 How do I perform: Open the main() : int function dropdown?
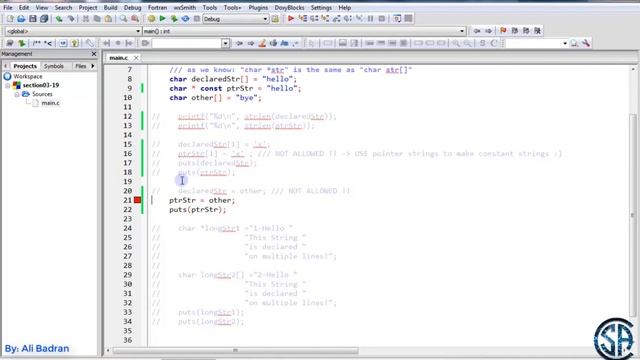pos(462,31)
